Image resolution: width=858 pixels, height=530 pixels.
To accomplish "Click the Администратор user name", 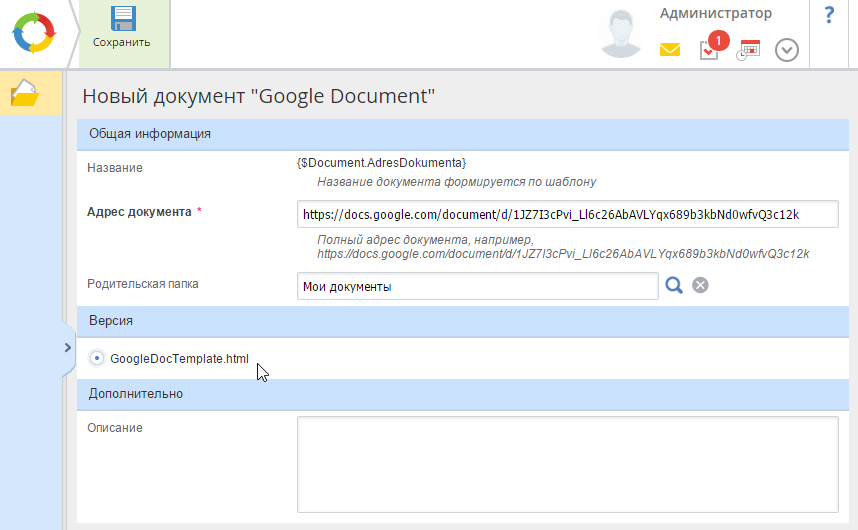I will pyautogui.click(x=715, y=13).
